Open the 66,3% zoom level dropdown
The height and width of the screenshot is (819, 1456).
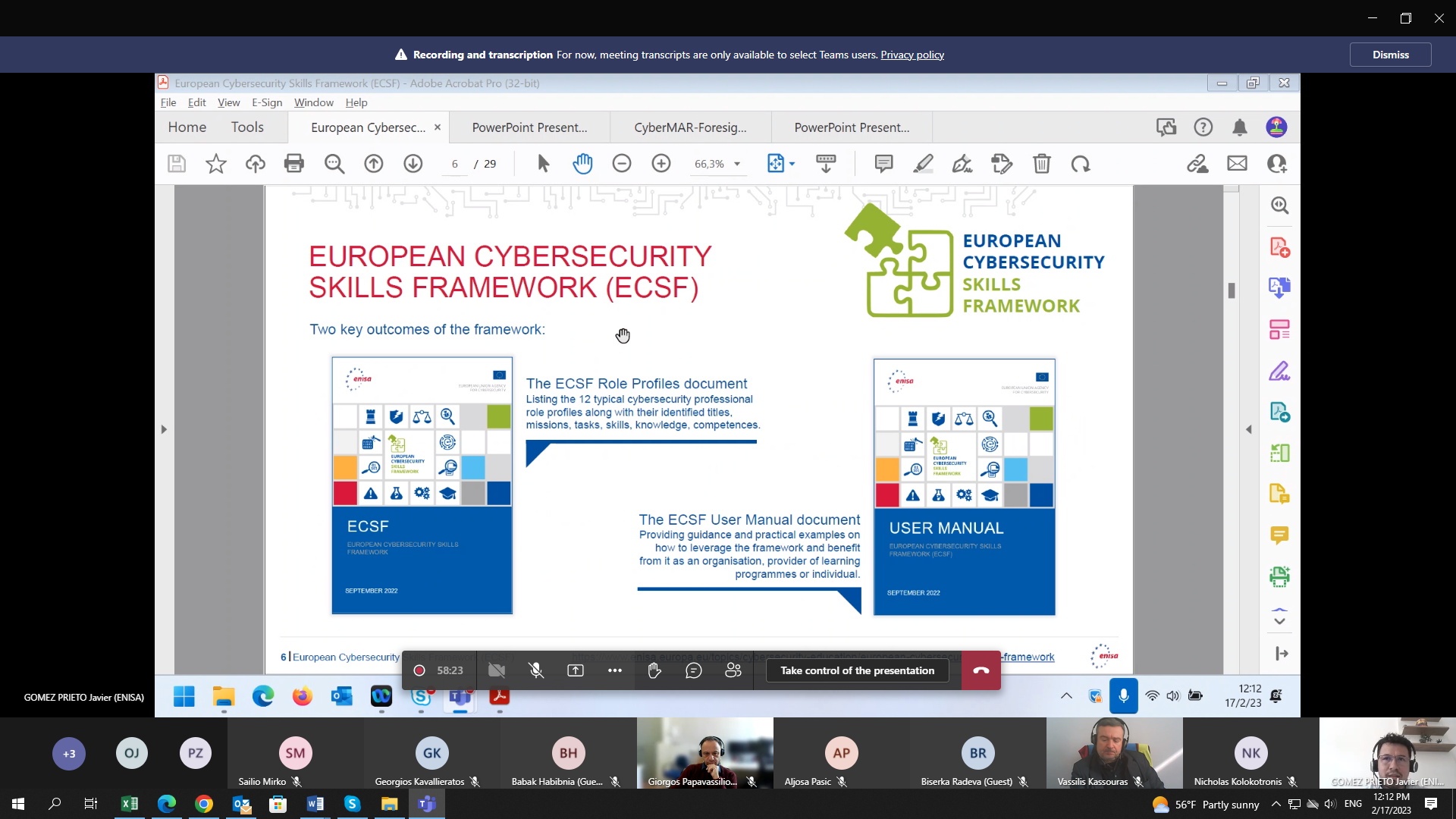click(x=736, y=164)
